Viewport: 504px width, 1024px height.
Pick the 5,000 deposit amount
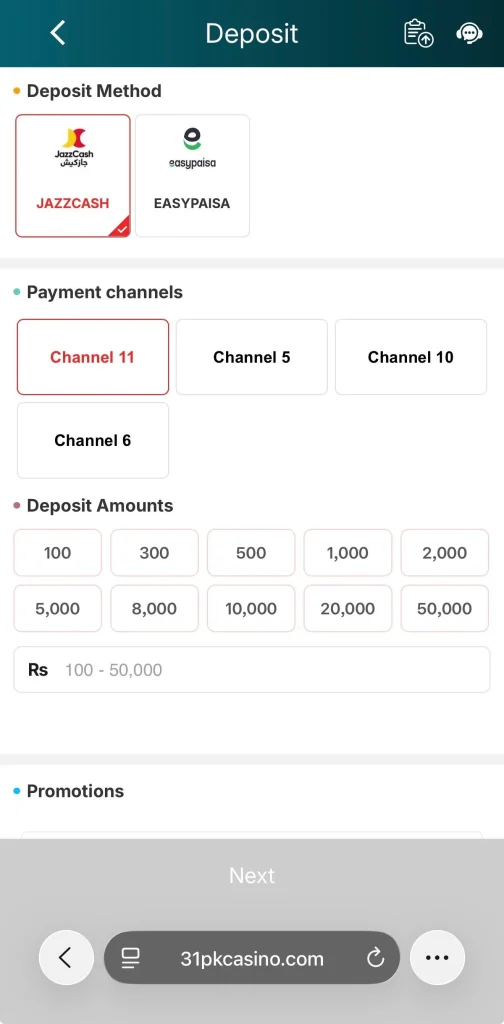[x=57, y=609]
